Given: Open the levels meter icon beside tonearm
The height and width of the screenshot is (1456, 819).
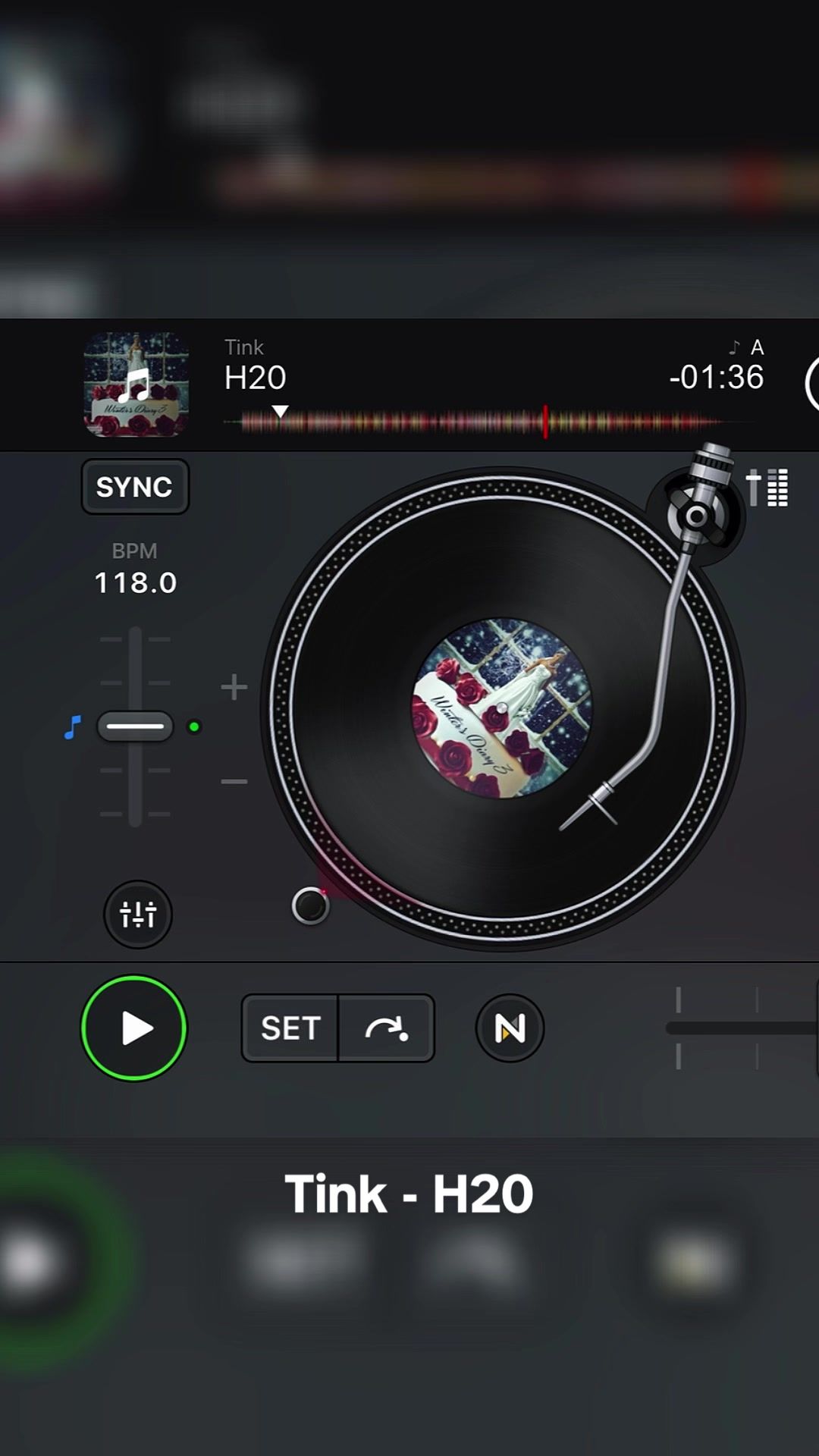Looking at the screenshot, I should click(x=767, y=487).
